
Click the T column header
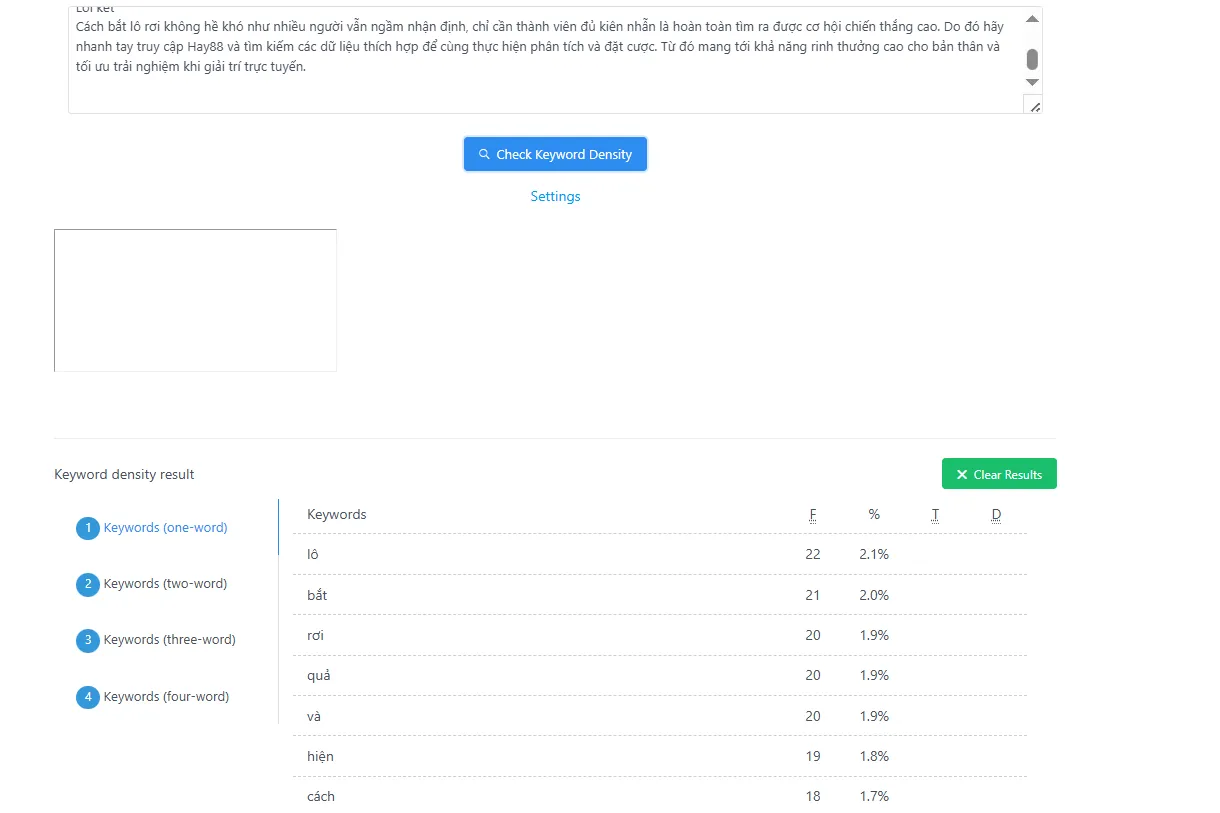935,515
